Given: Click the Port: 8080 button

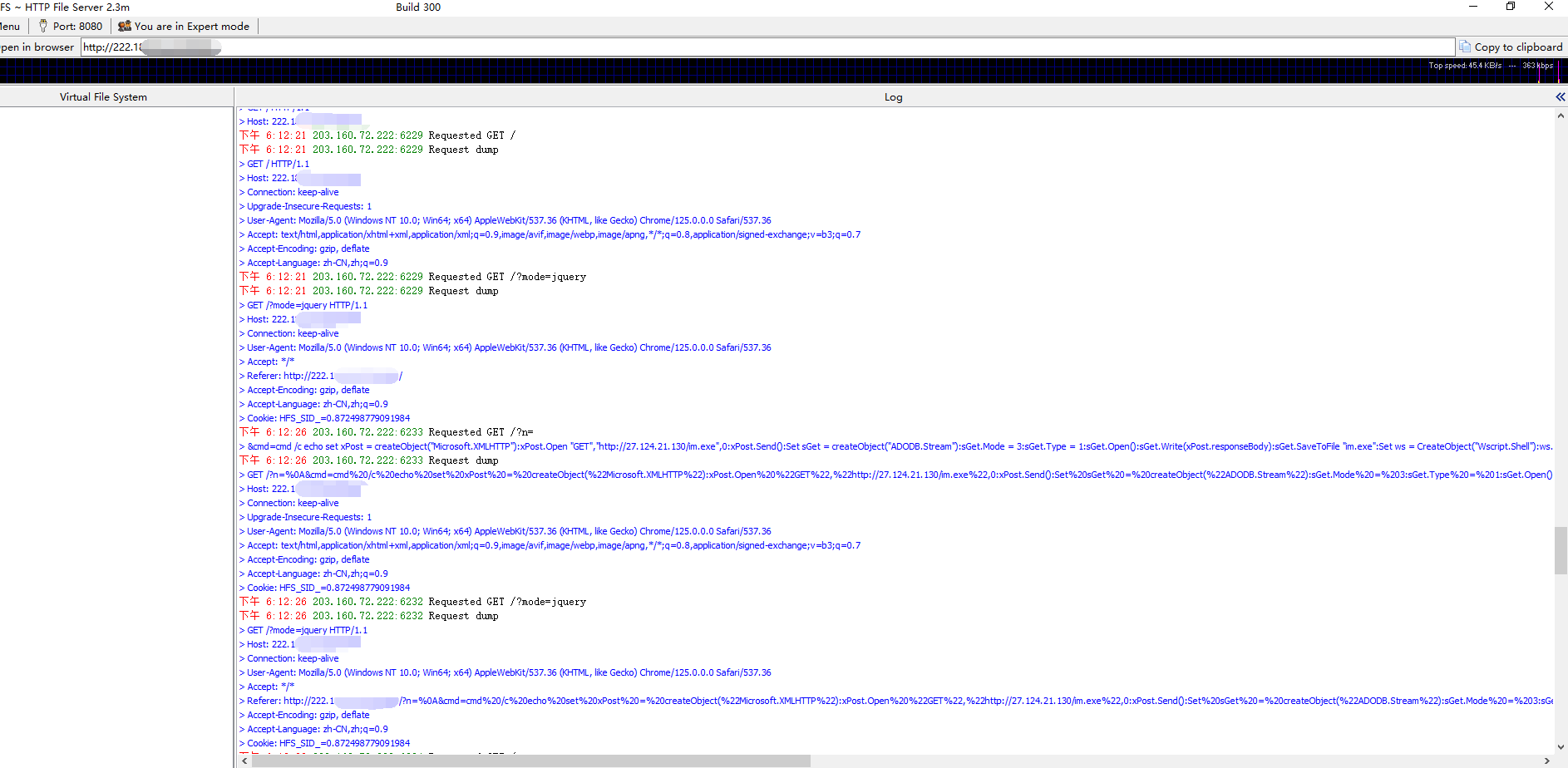Looking at the screenshot, I should point(70,27).
